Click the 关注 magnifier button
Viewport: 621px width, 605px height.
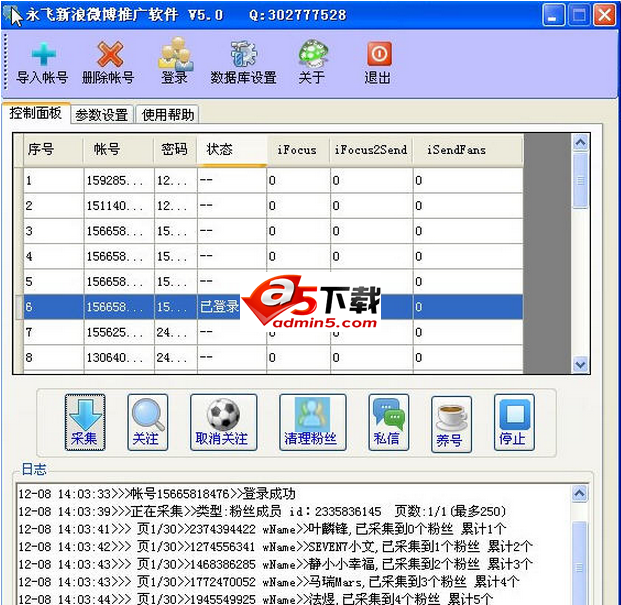[148, 422]
